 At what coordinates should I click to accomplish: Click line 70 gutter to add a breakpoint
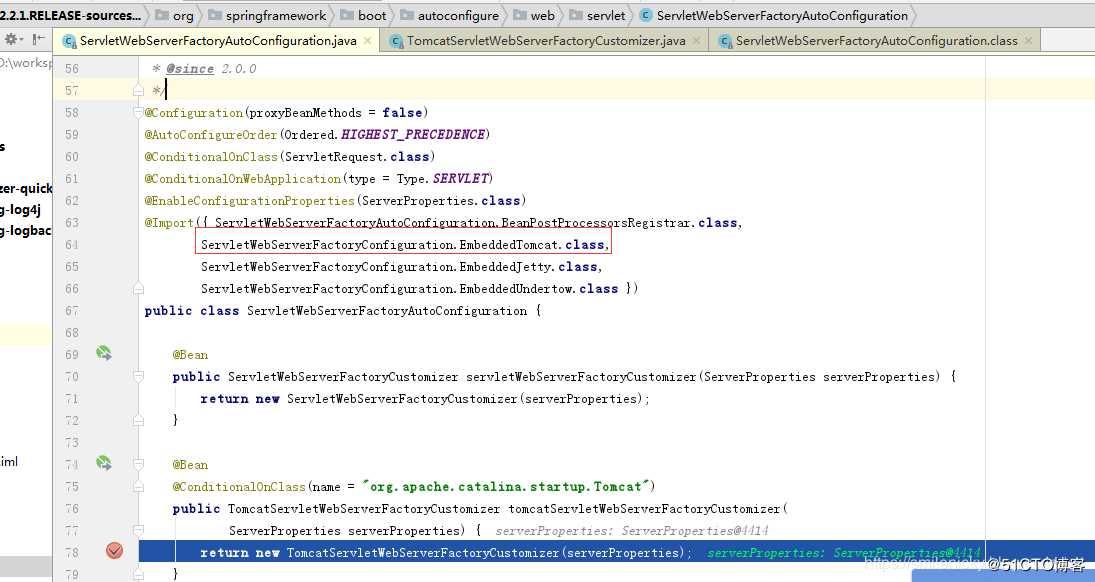click(114, 376)
